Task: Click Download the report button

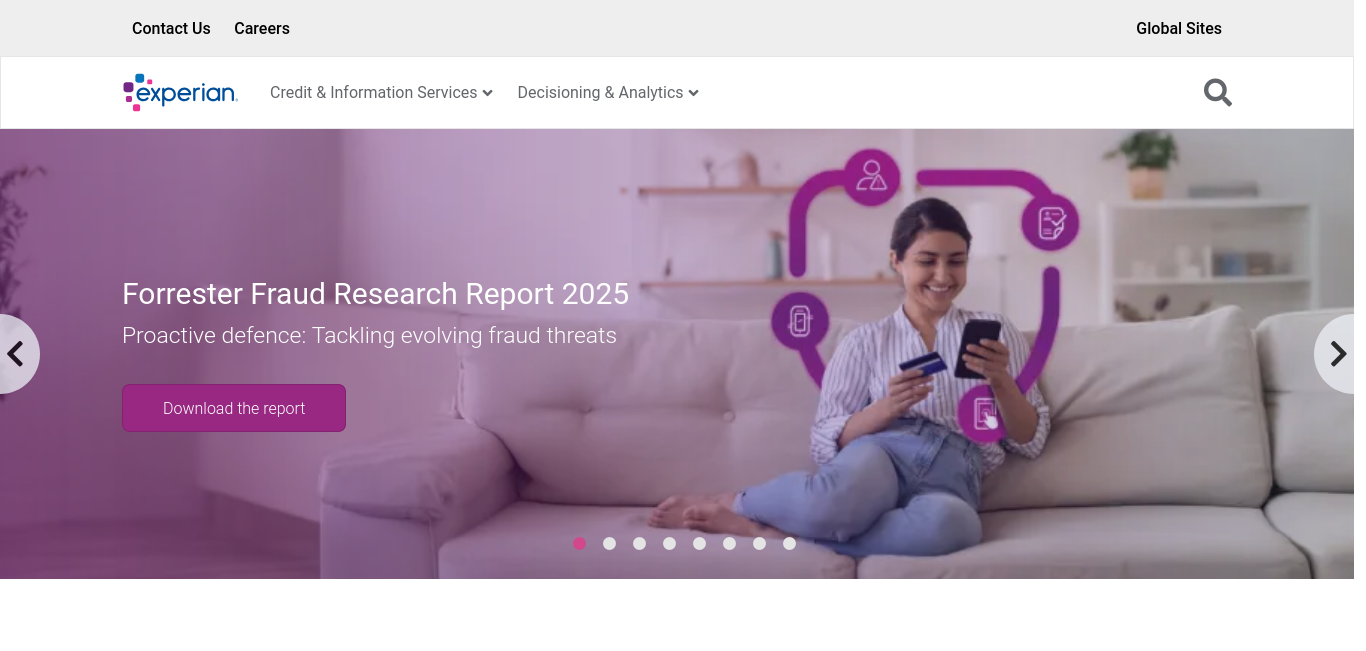Action: coord(234,408)
